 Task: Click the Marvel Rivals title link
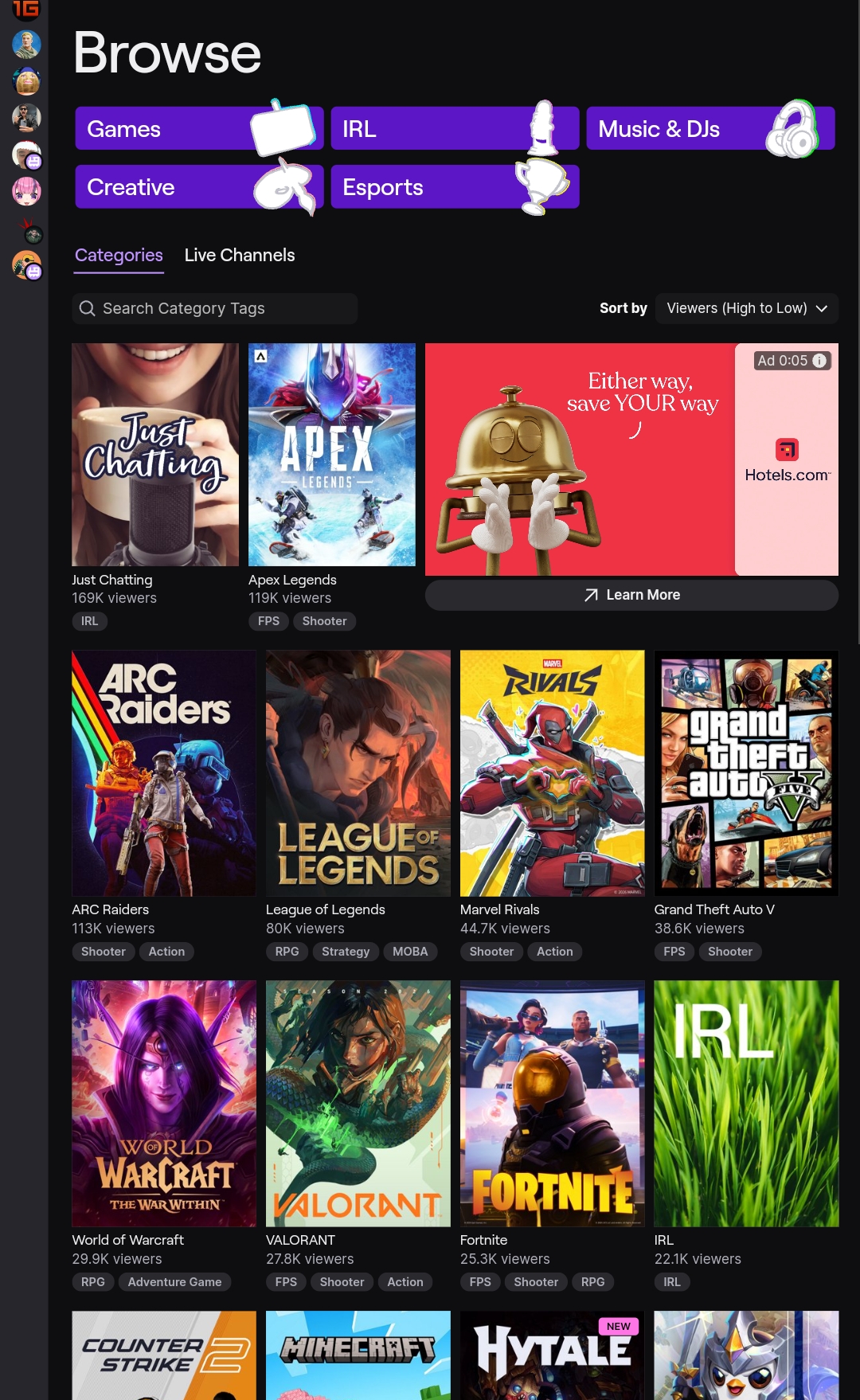point(500,909)
